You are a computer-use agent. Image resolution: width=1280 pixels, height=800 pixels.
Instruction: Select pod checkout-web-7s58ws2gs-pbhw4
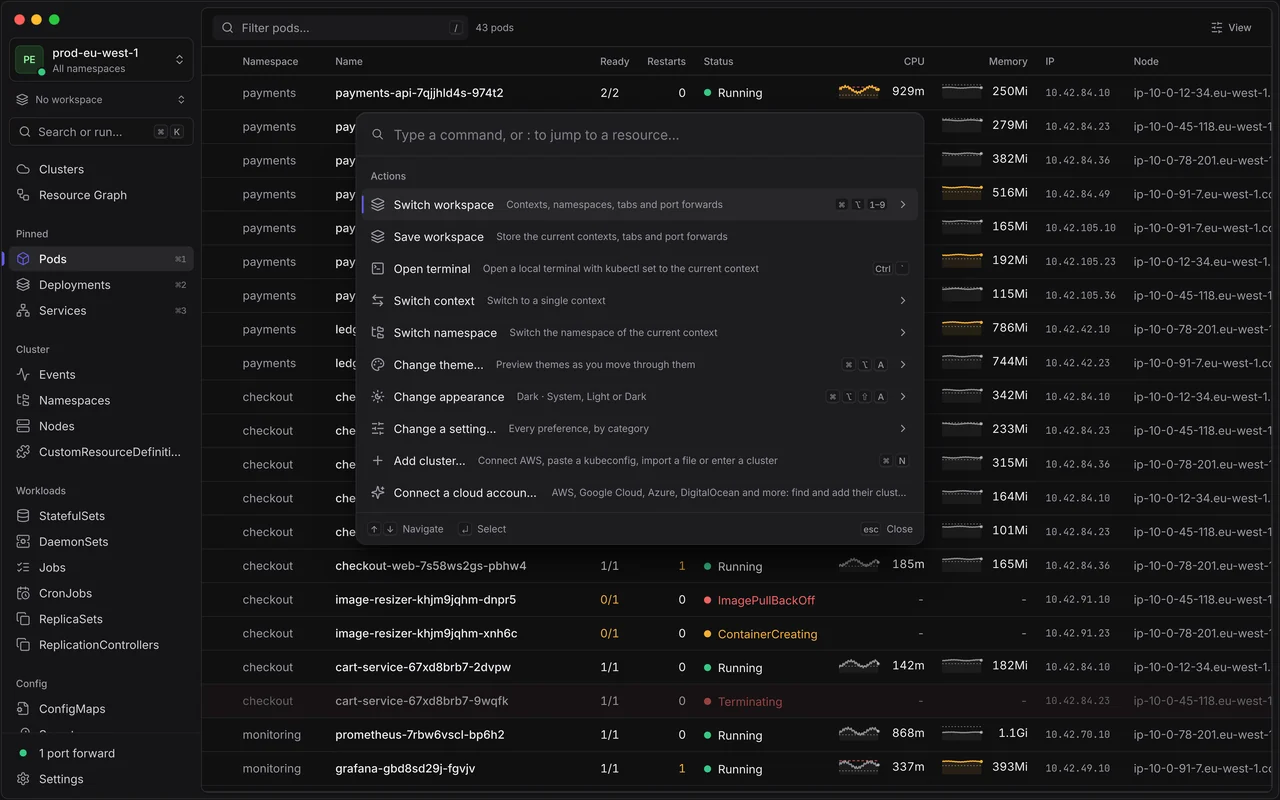pyautogui.click(x=431, y=566)
